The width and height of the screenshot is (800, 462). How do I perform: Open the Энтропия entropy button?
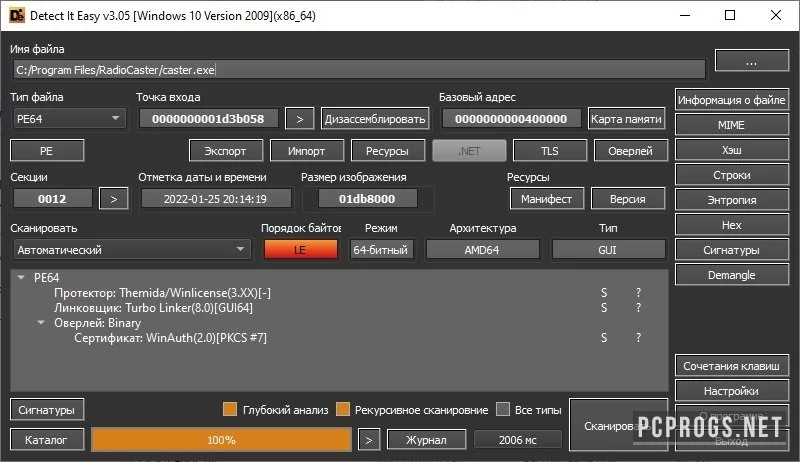732,200
